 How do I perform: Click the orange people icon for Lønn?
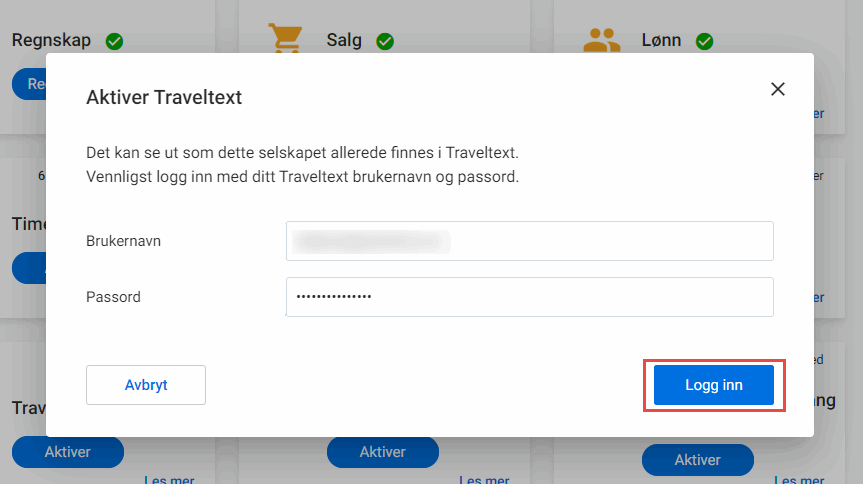(601, 40)
